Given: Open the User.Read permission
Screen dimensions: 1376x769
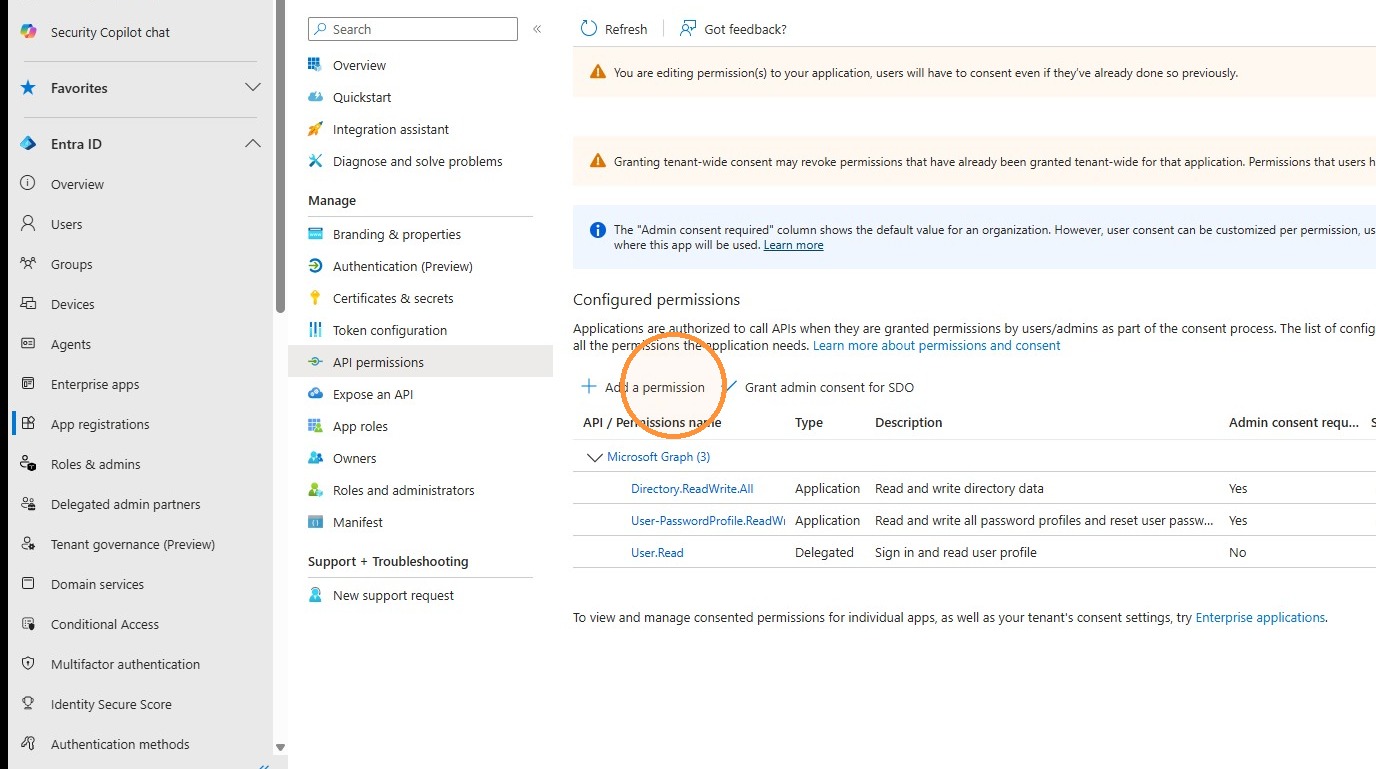Looking at the screenshot, I should tap(657, 552).
